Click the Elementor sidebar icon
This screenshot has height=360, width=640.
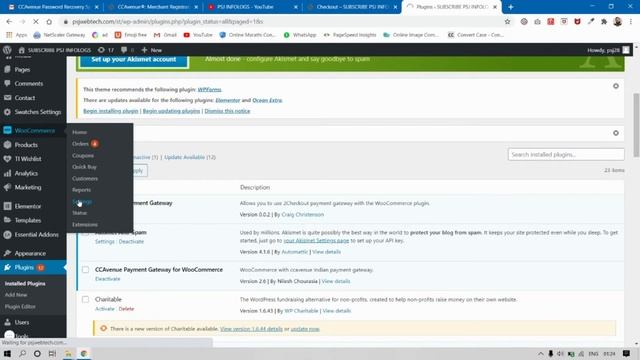pyautogui.click(x=7, y=206)
